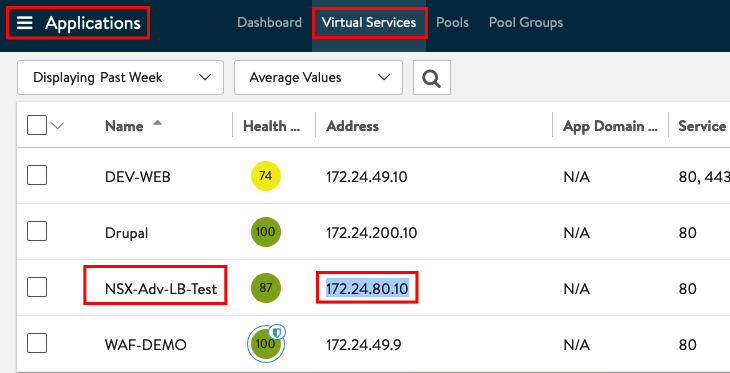The height and width of the screenshot is (373, 730).
Task: Click the Drupal service port 80
Action: [x=688, y=233]
